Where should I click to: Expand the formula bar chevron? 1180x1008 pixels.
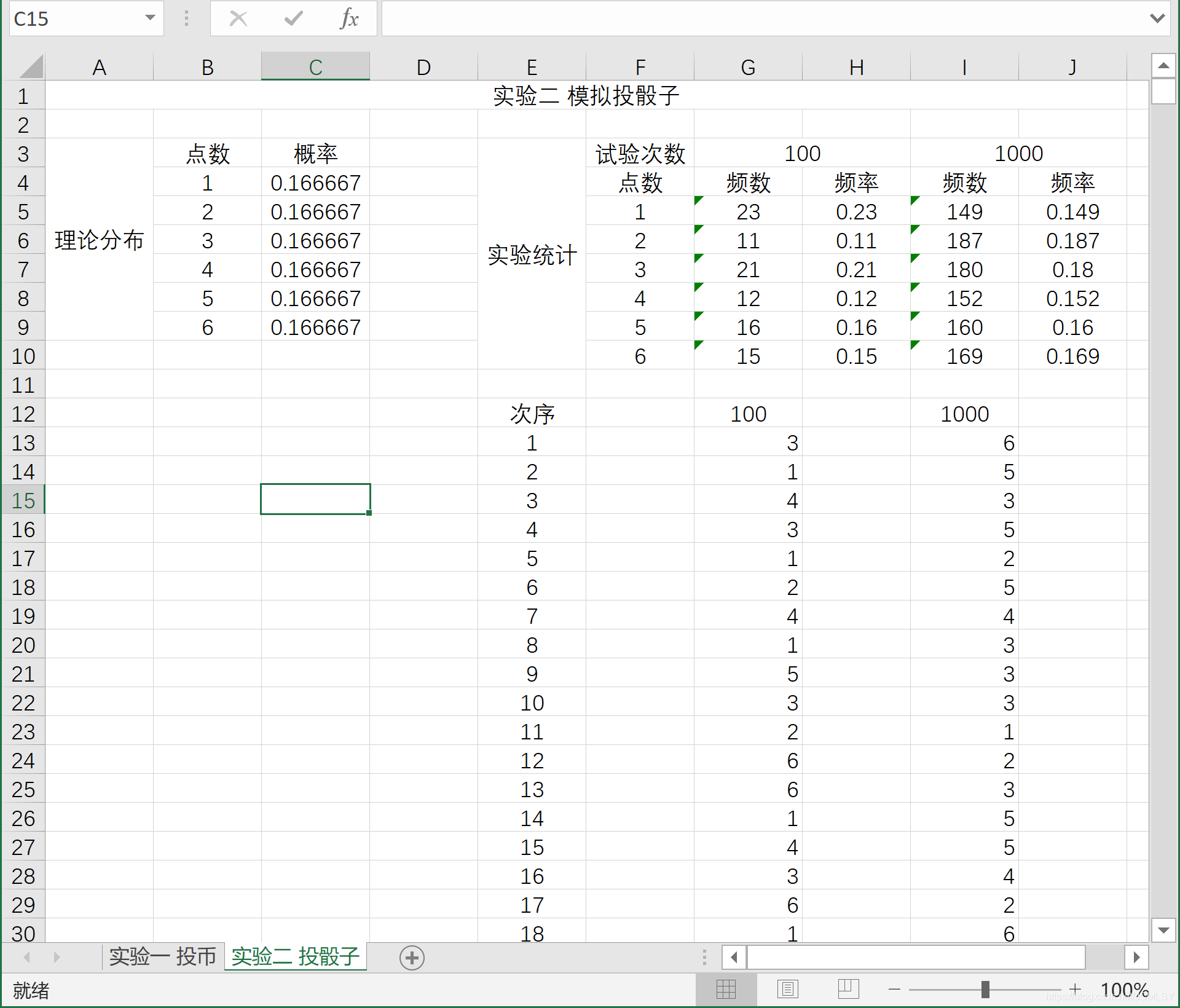pyautogui.click(x=1157, y=18)
